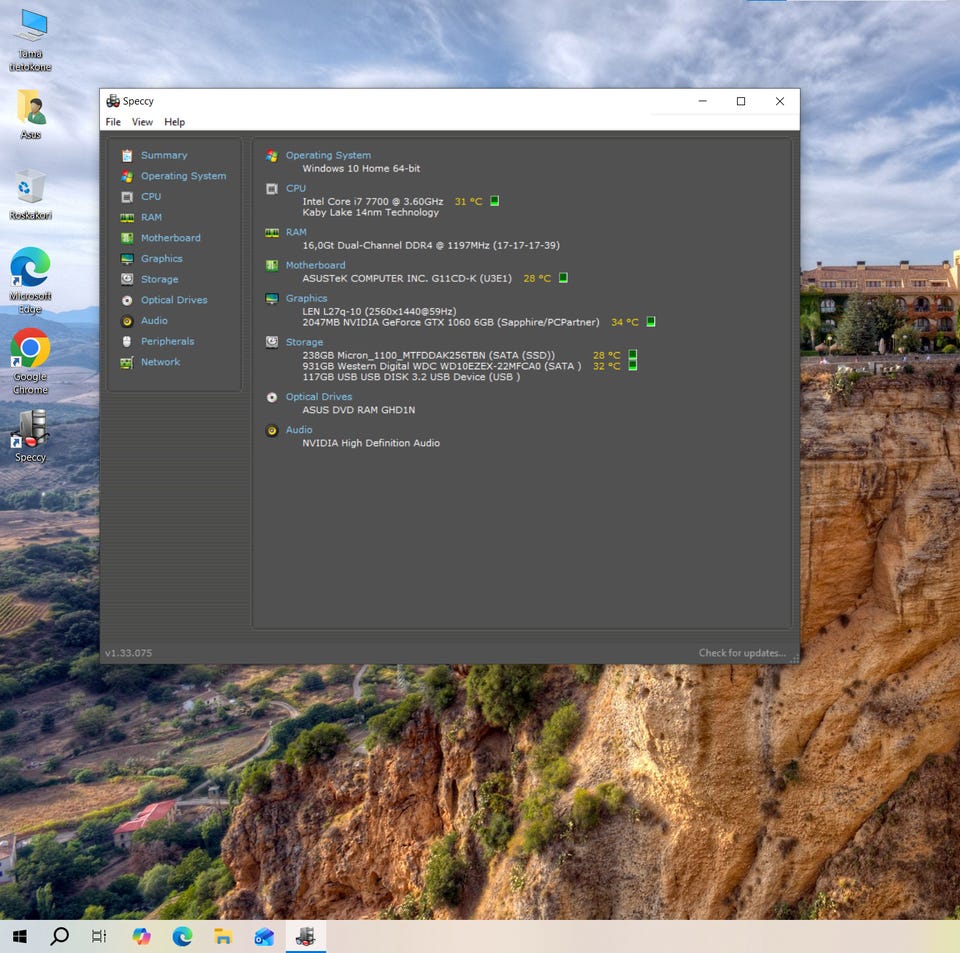Viewport: 960px width, 953px height.
Task: Click Storage heading in summary panel
Action: [304, 342]
